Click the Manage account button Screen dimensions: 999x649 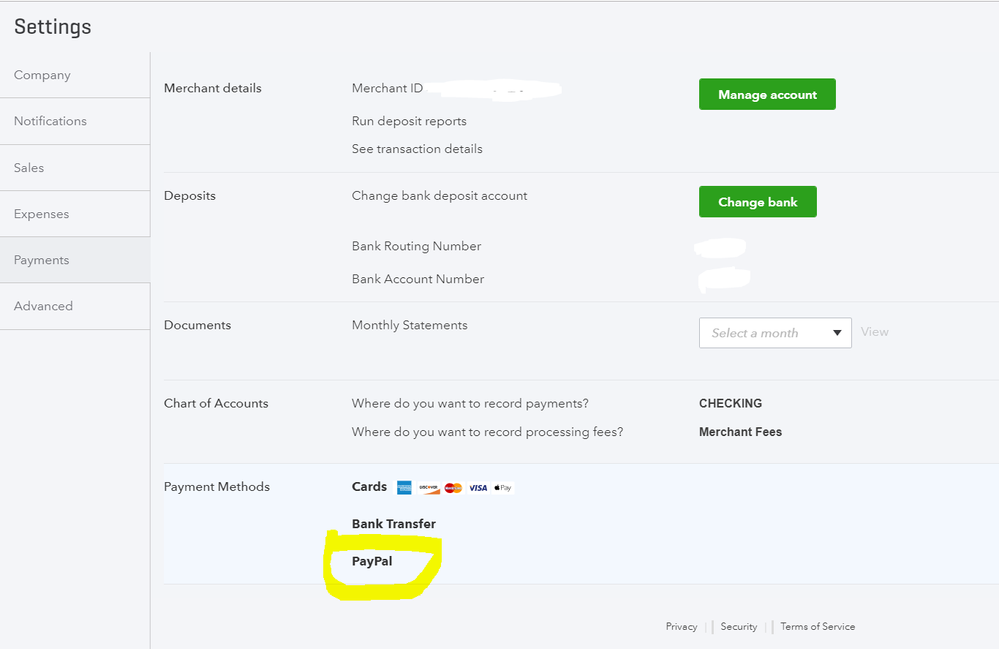(x=767, y=93)
